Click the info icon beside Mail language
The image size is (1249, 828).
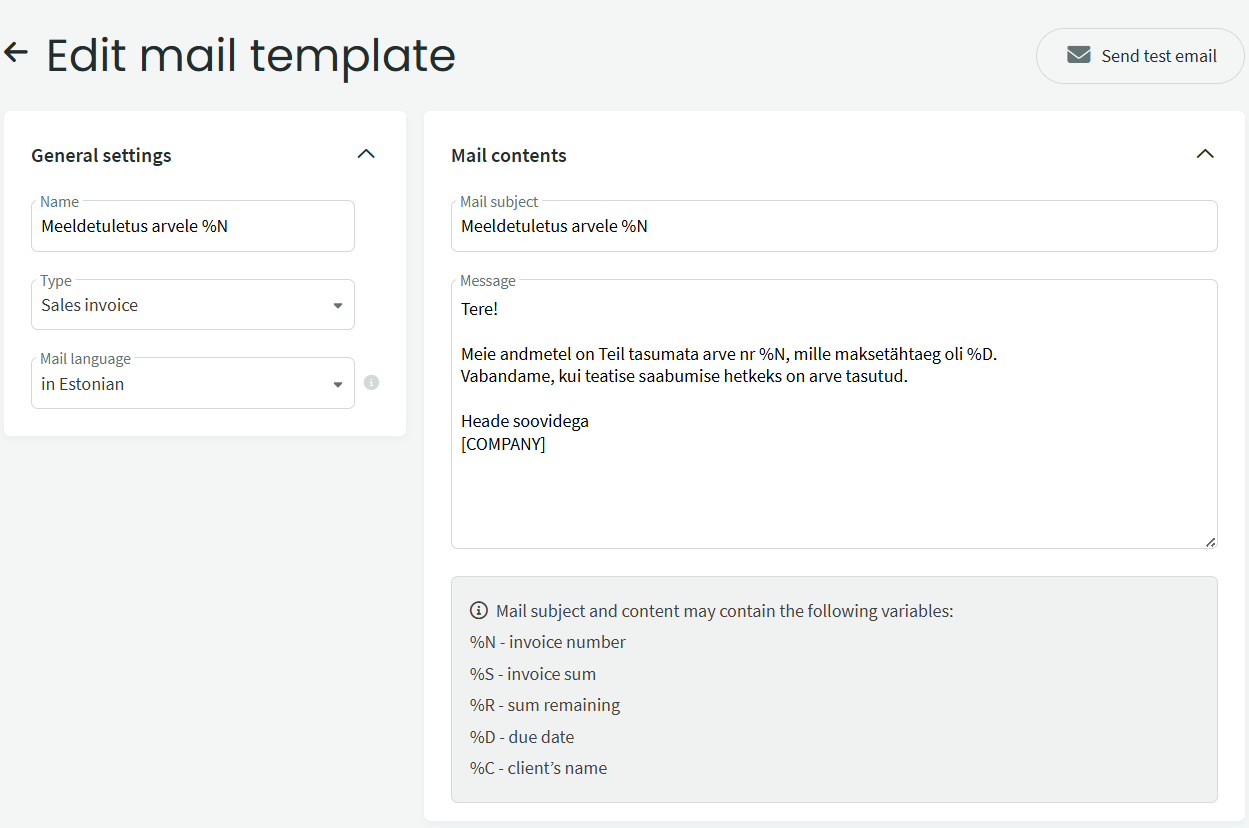coord(371,383)
